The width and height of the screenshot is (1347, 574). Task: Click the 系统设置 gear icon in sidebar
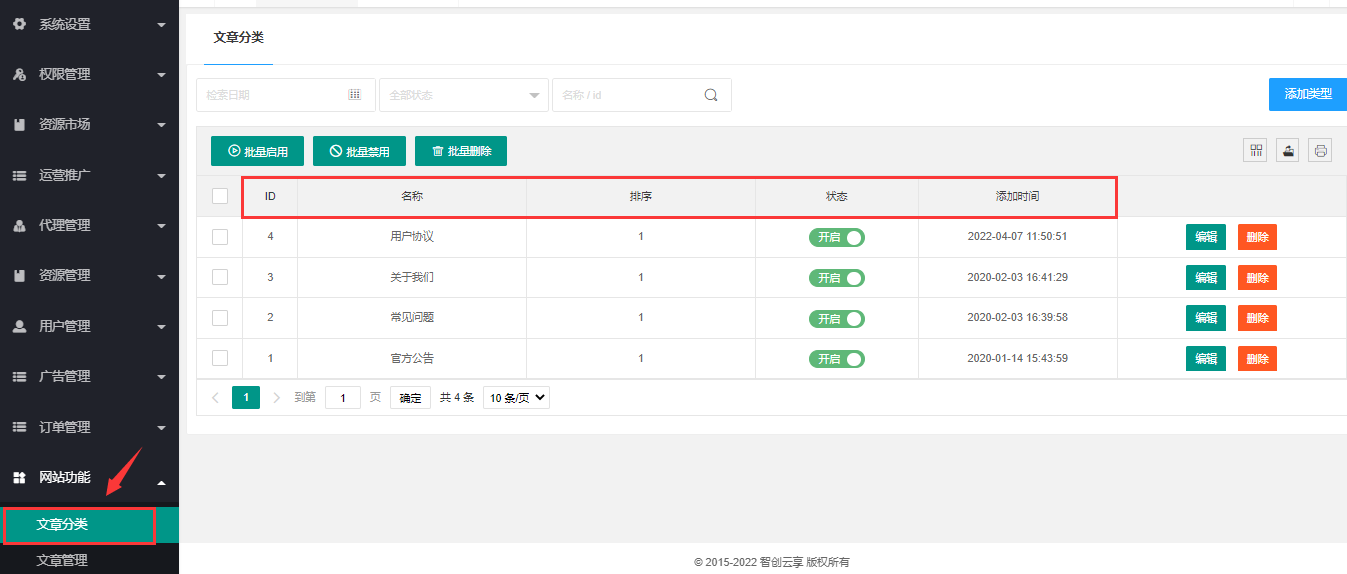click(x=18, y=24)
